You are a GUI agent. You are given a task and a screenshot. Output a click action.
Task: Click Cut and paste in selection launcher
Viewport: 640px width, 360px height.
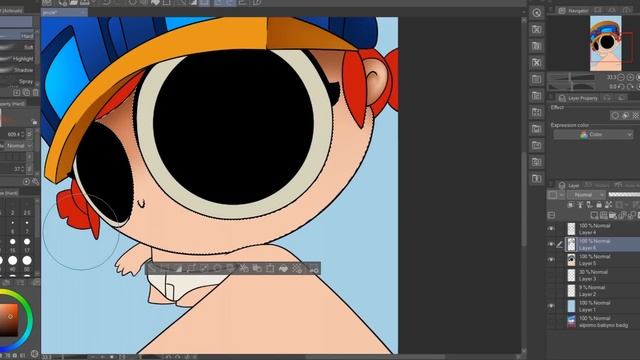(x=244, y=269)
